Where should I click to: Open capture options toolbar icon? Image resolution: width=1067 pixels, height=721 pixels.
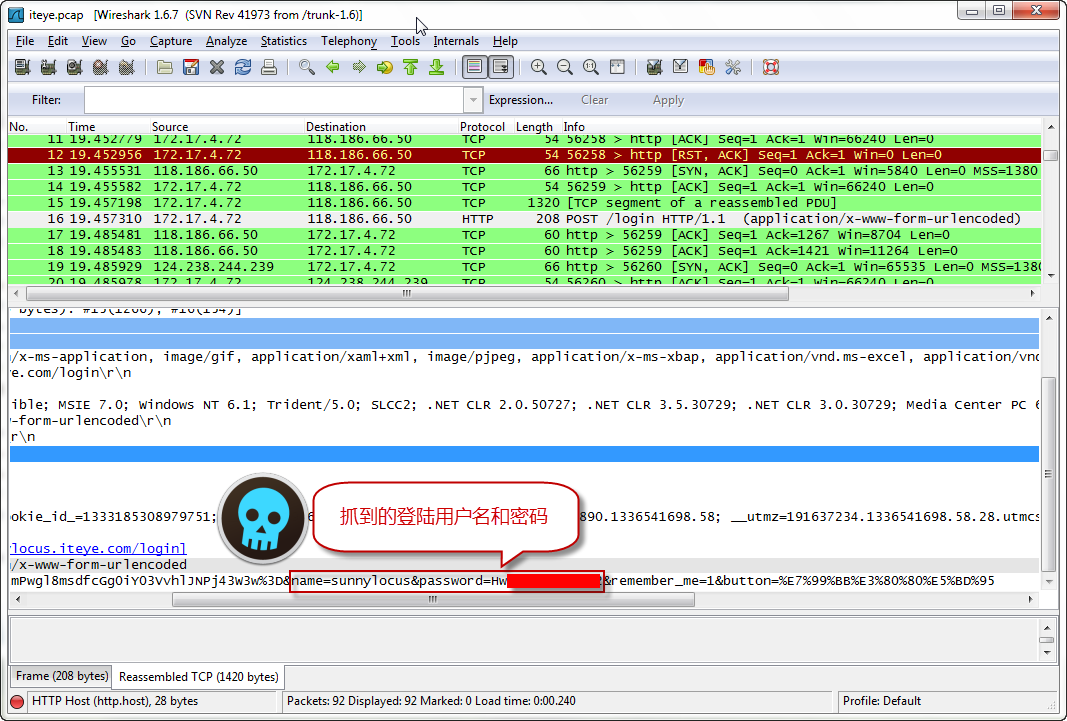click(48, 67)
